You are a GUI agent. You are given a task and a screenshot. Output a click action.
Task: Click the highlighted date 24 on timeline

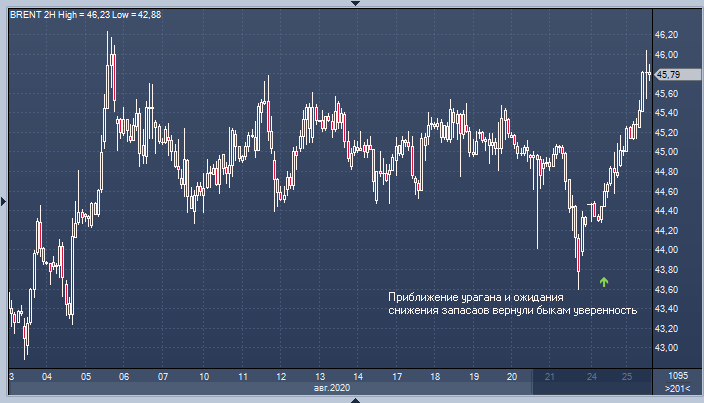coord(591,377)
